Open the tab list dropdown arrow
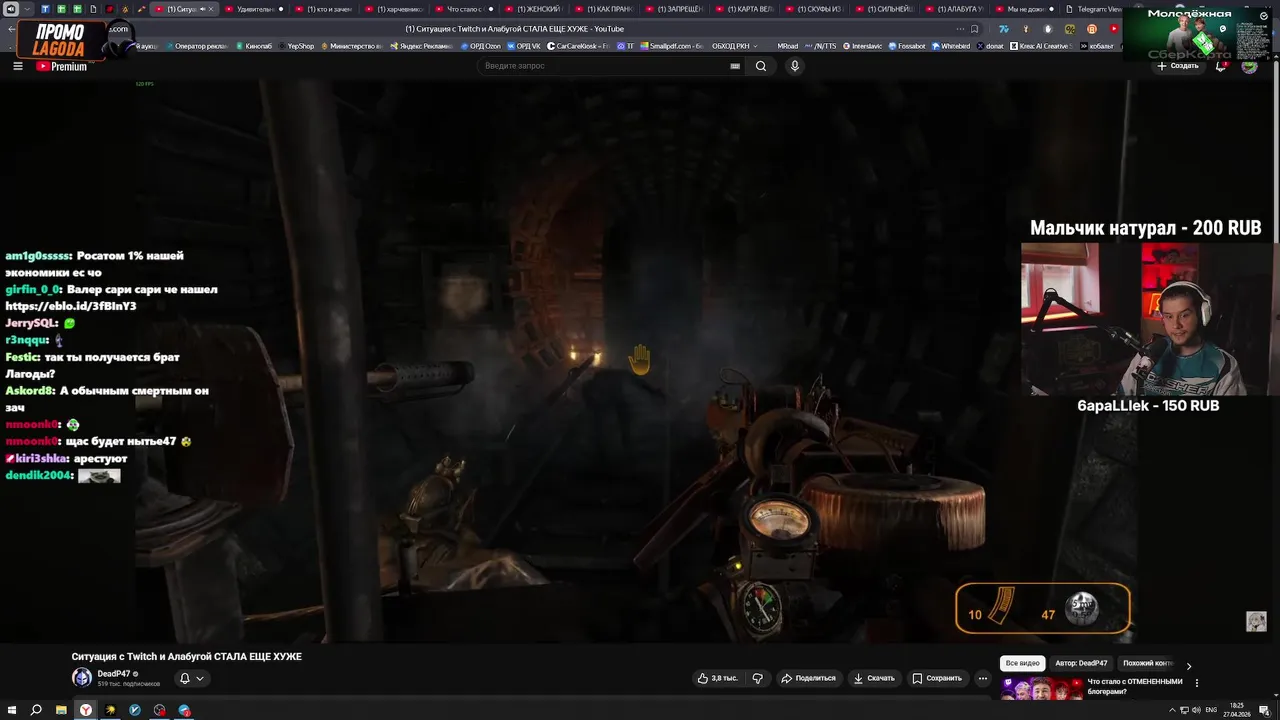This screenshot has height=720, width=1280. 25,9
